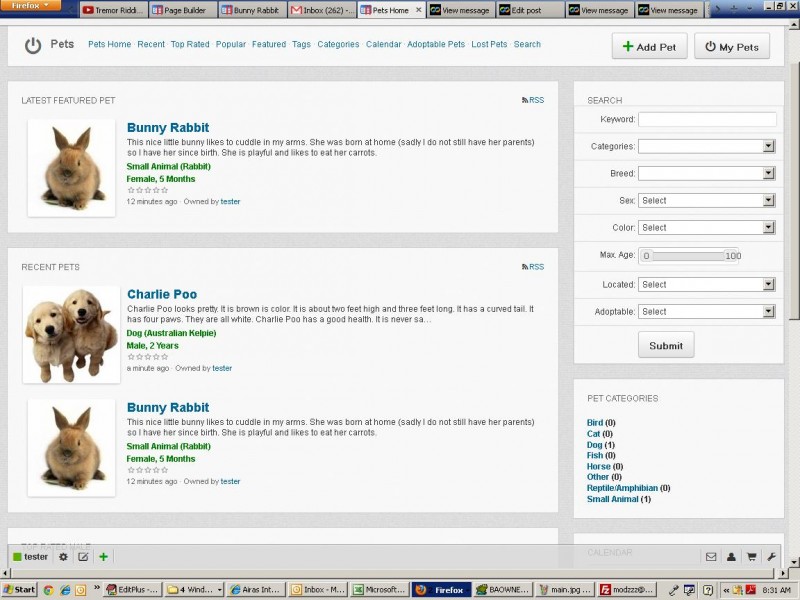The width and height of the screenshot is (800, 600).
Task: Open Adoptable Pets navigation link
Action: (436, 44)
